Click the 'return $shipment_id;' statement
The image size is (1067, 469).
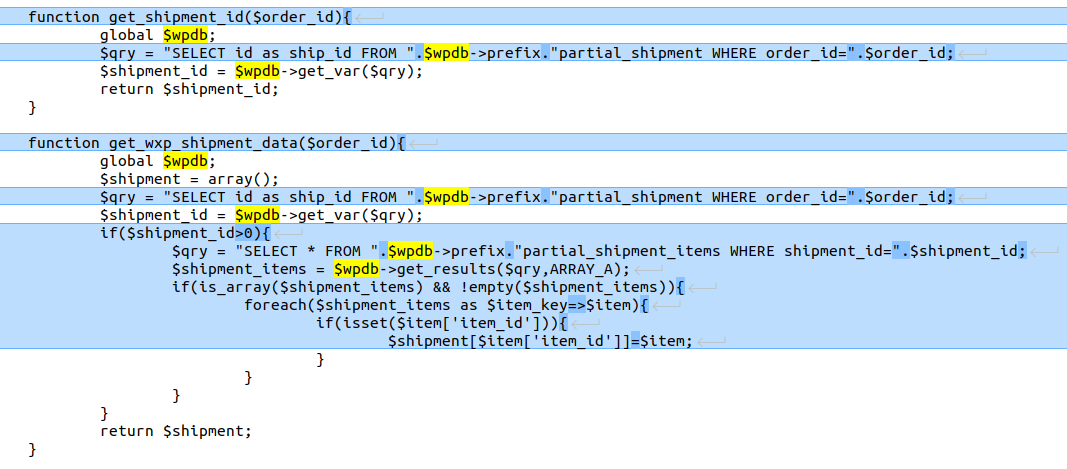(x=189, y=89)
